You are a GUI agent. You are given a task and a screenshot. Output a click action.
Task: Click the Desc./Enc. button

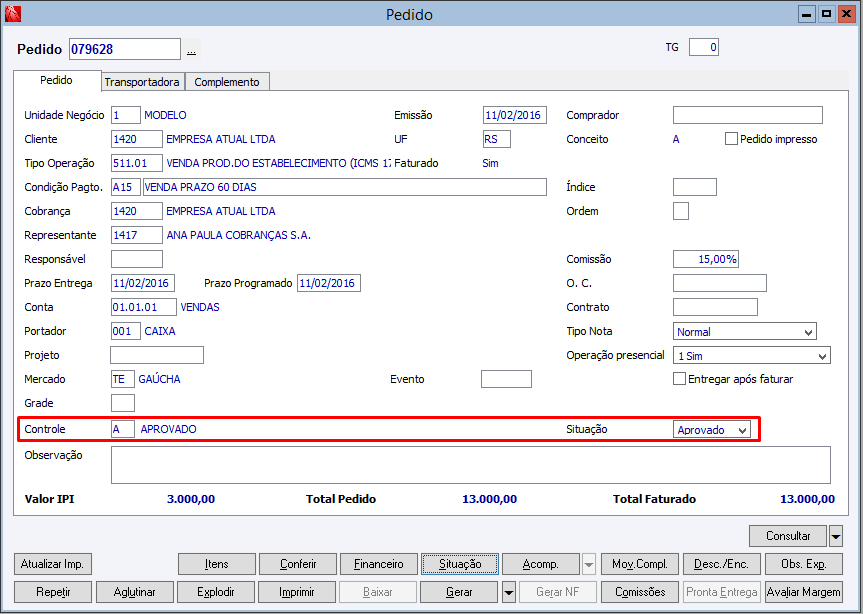tap(722, 564)
